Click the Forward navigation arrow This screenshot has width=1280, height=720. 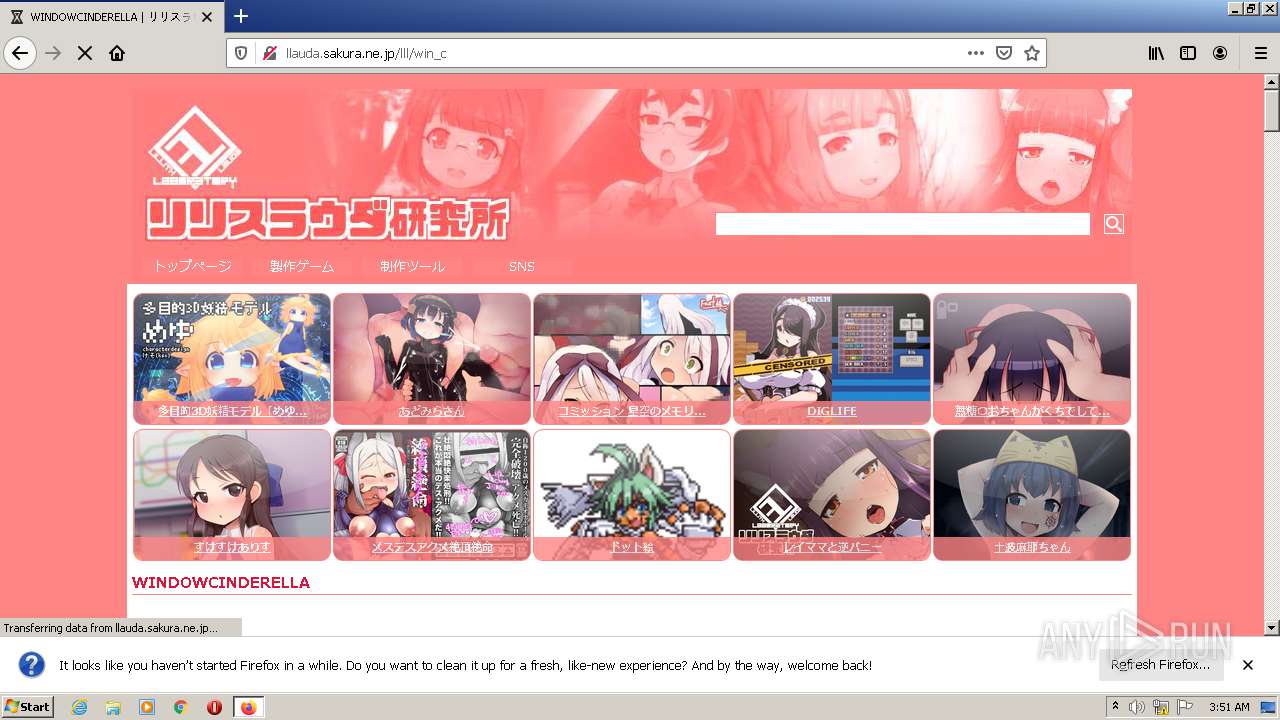(x=53, y=53)
